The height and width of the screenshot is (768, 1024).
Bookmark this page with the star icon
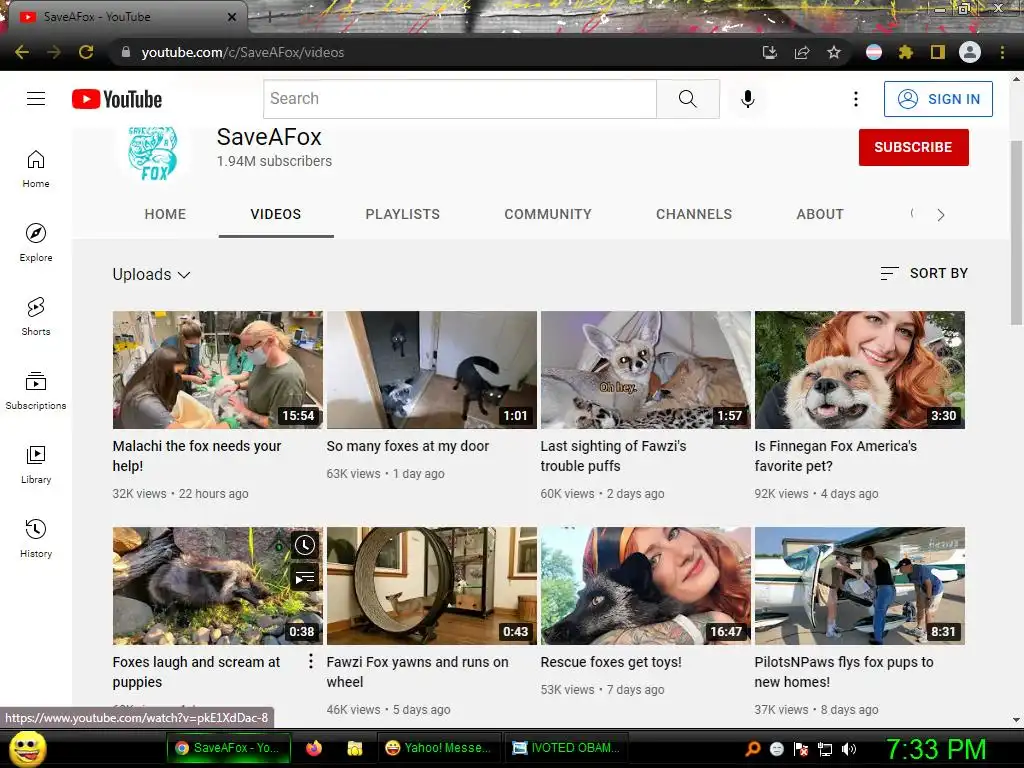click(834, 52)
